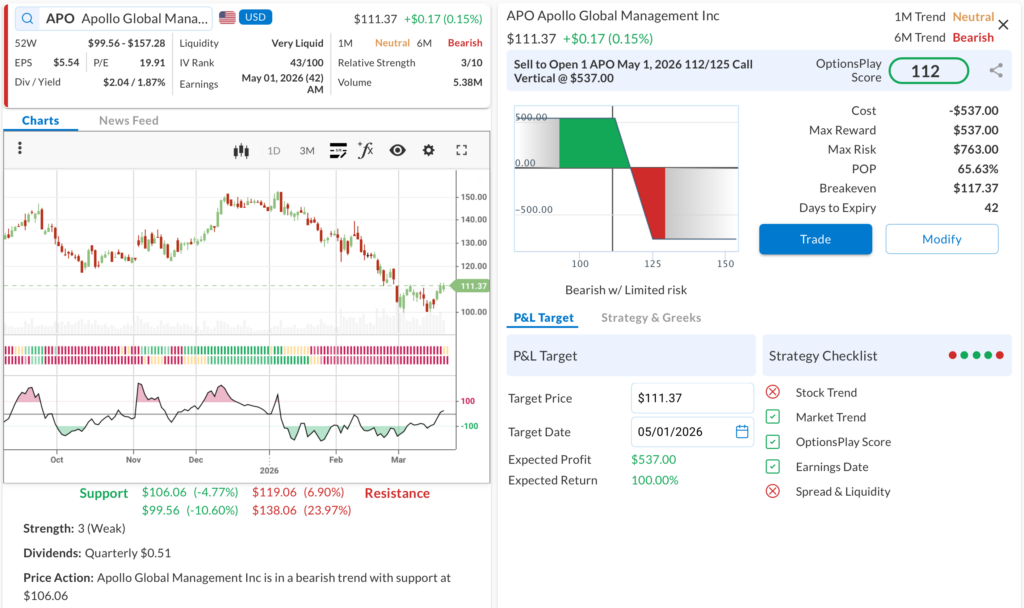Click the Target Price input field
Screen dimensions: 1024x608
(692, 398)
